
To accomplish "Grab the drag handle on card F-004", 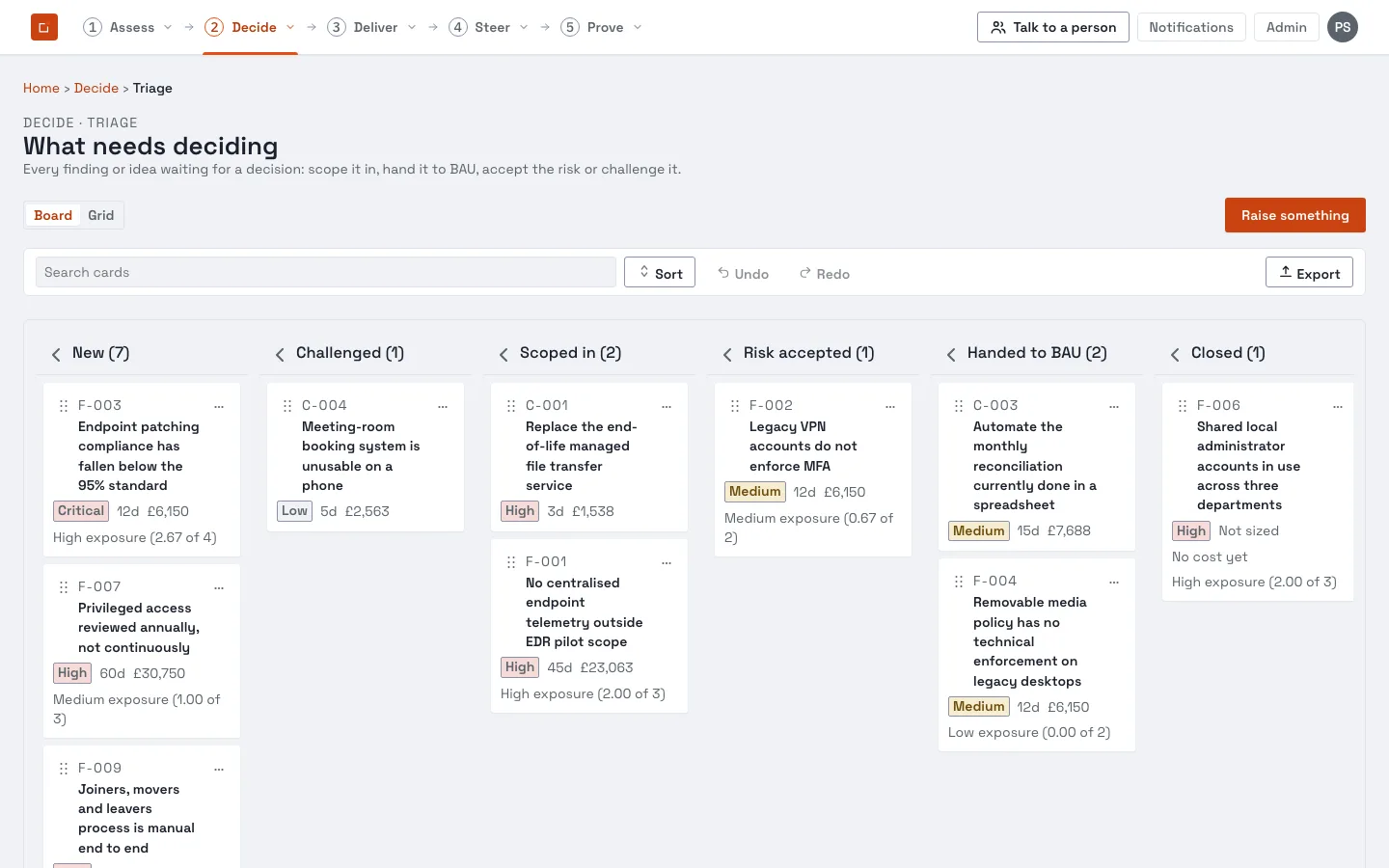I will pos(959,582).
